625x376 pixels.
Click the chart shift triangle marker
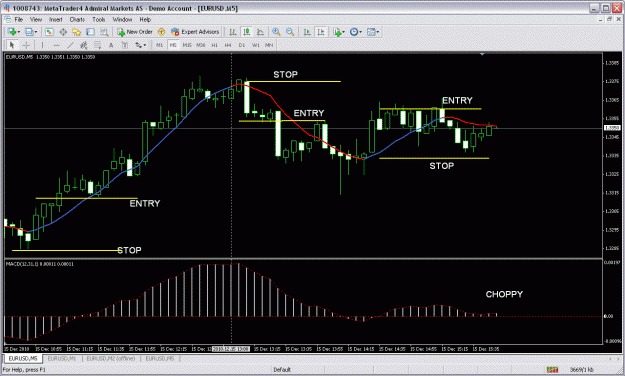[482, 54]
